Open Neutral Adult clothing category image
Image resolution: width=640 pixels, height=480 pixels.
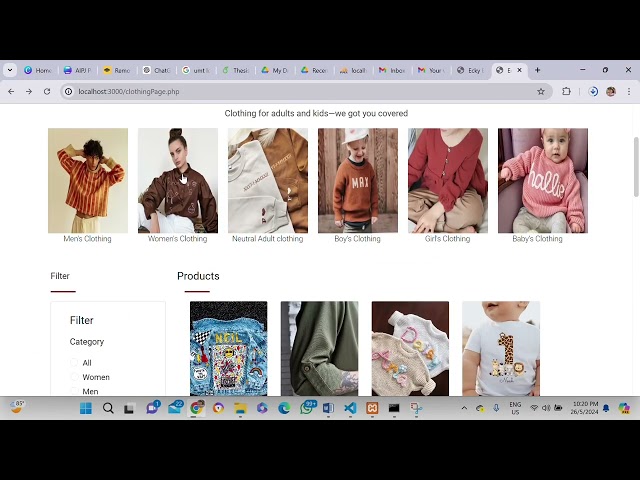click(x=268, y=180)
